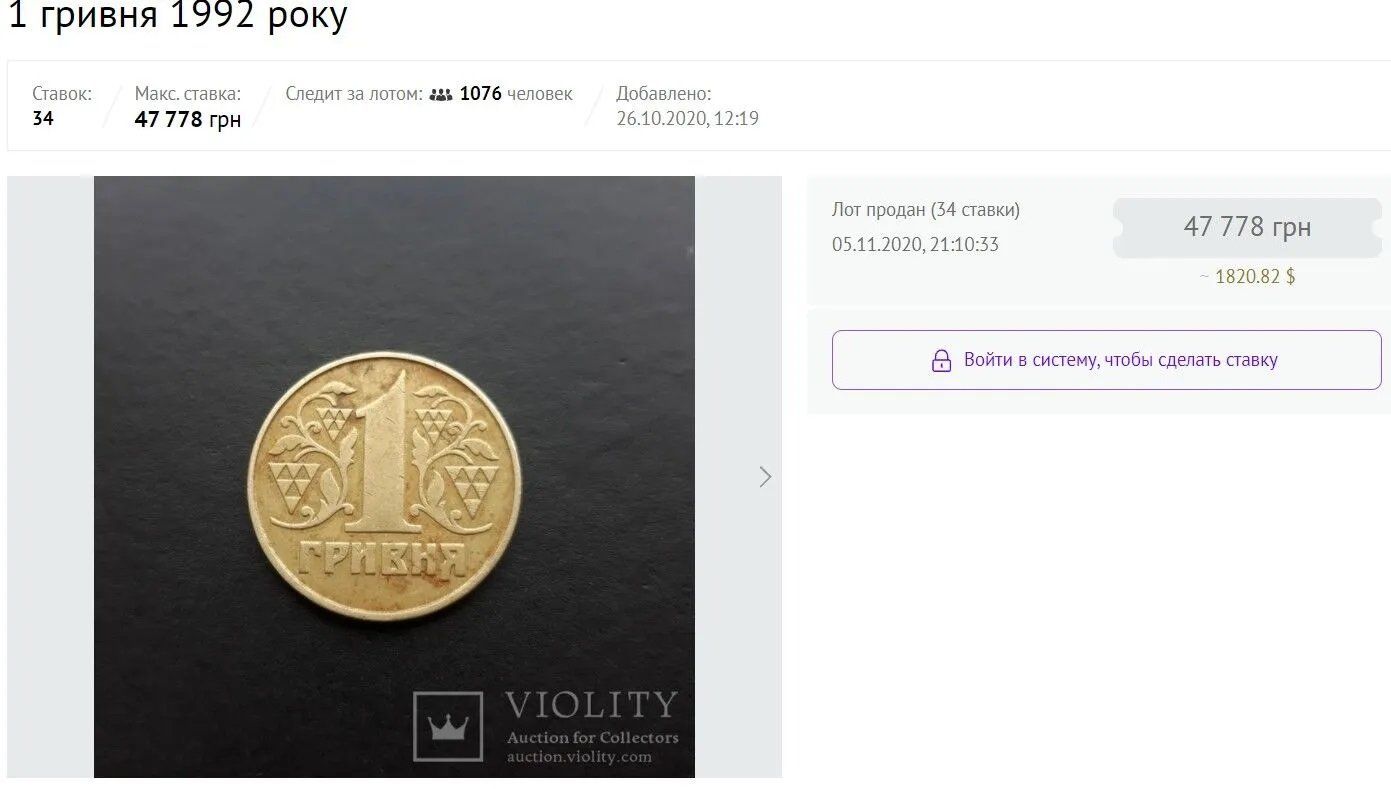Click the VIOLITY wordmark on the photo
Viewport: 1391px width, 789px height.
point(591,705)
